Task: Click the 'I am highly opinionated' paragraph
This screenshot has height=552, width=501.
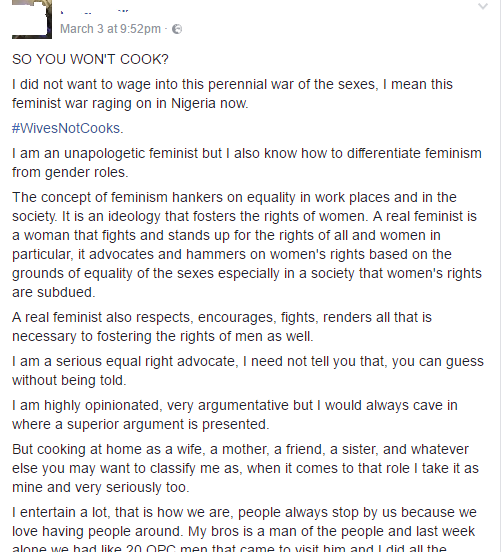Action: (x=235, y=415)
